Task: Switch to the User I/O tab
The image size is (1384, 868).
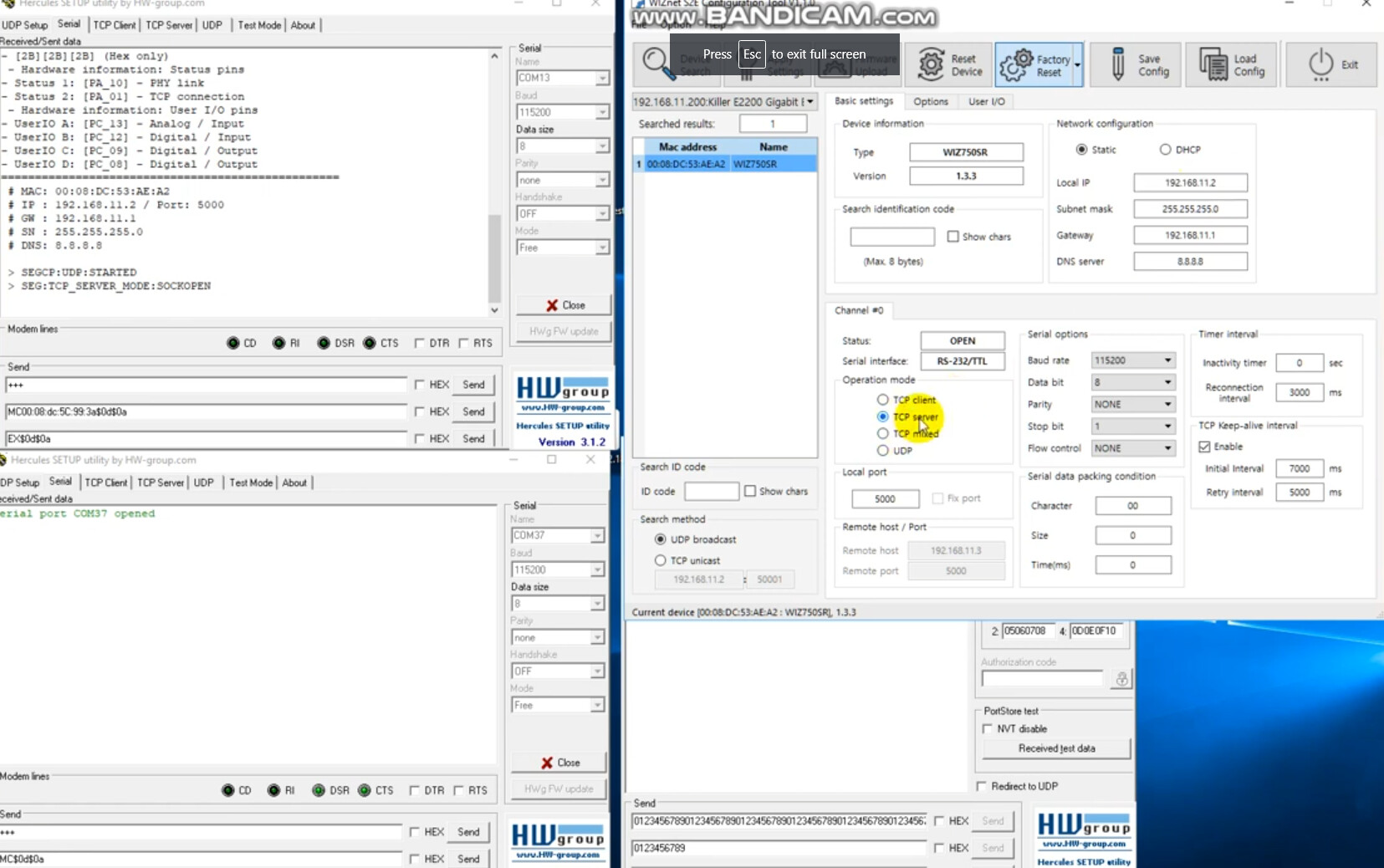Action: tap(987, 101)
